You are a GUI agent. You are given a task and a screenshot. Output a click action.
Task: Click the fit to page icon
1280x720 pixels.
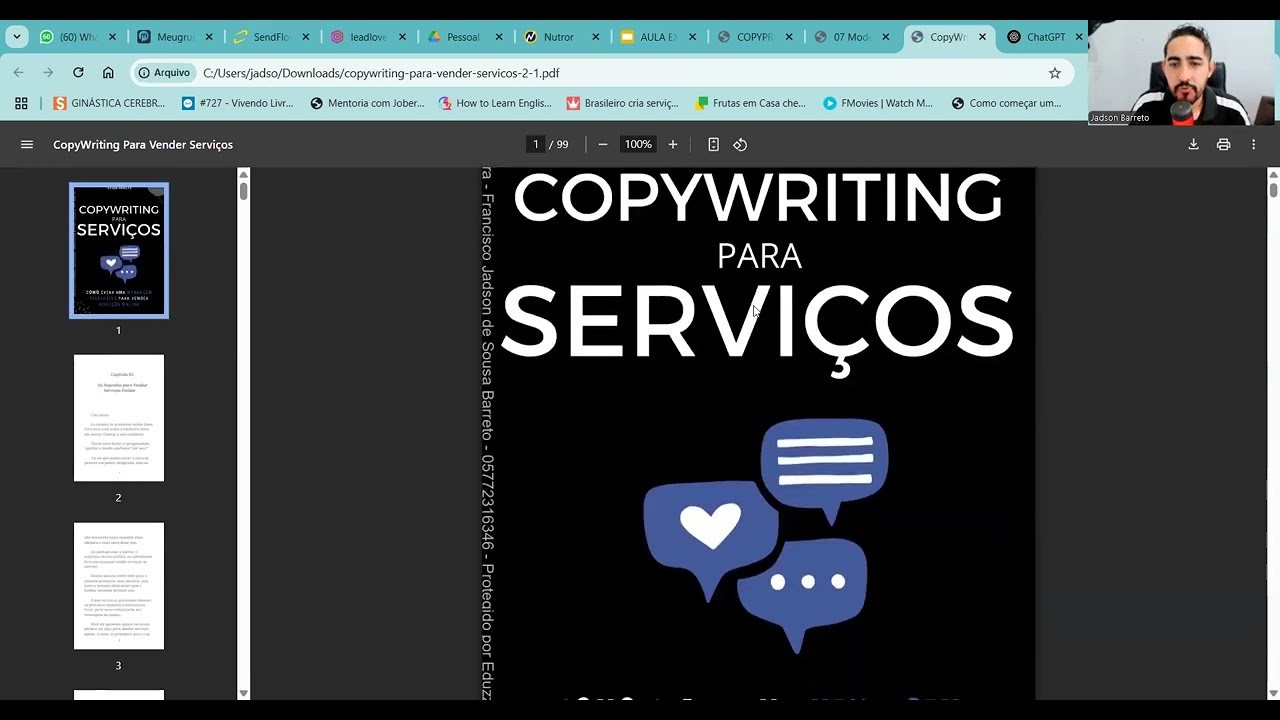click(713, 145)
